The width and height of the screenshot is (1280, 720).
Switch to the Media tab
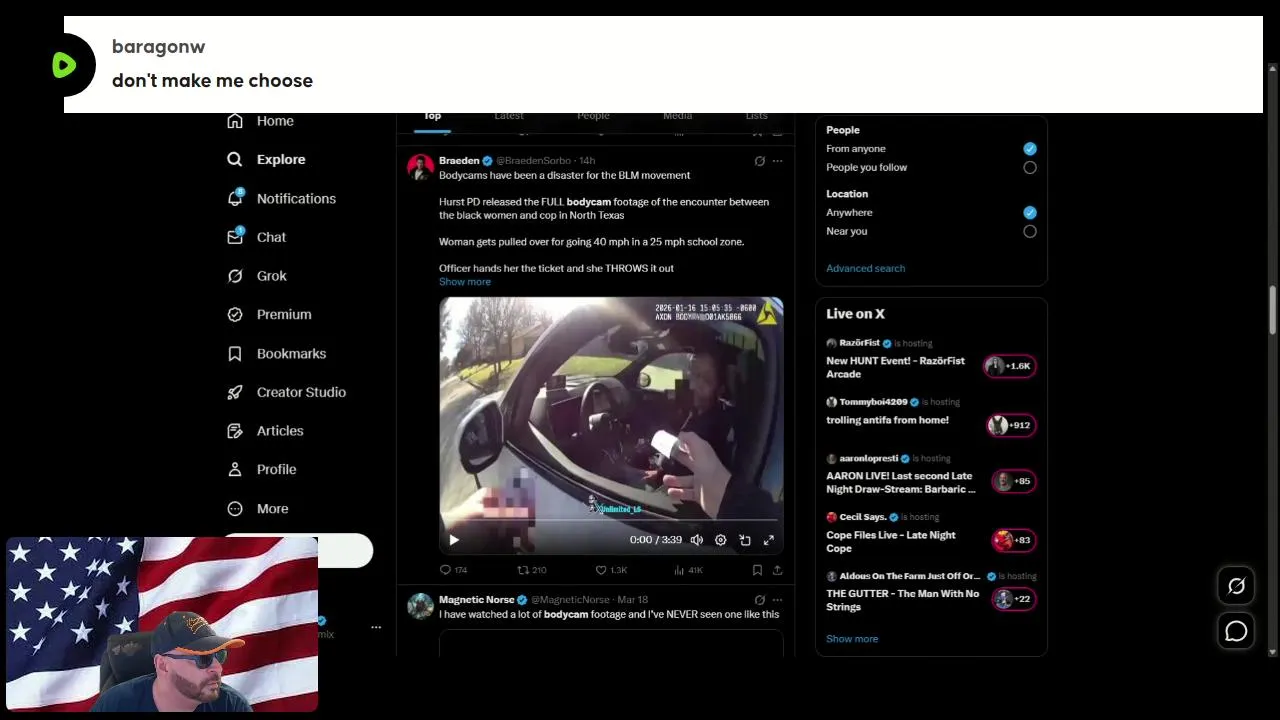tap(677, 116)
